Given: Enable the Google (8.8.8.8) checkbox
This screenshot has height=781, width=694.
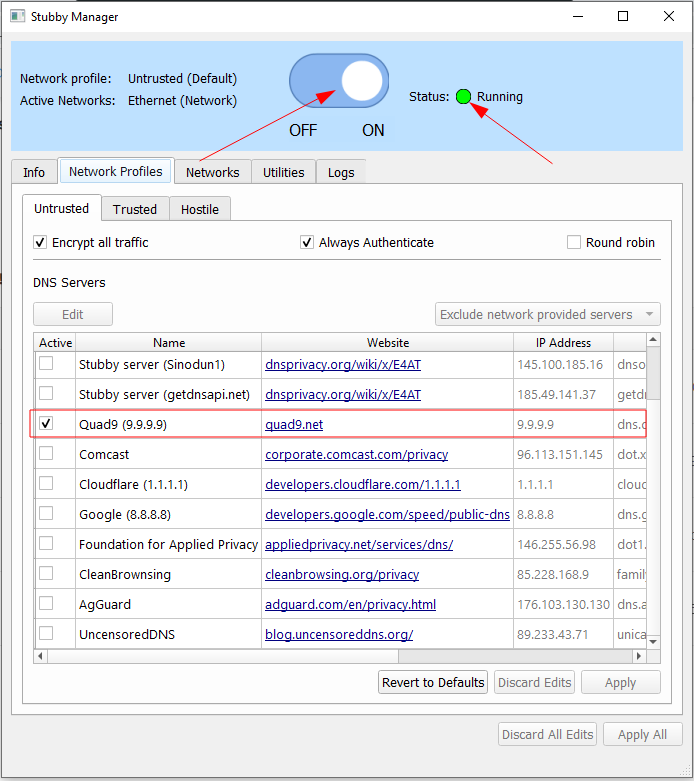Looking at the screenshot, I should [x=46, y=513].
